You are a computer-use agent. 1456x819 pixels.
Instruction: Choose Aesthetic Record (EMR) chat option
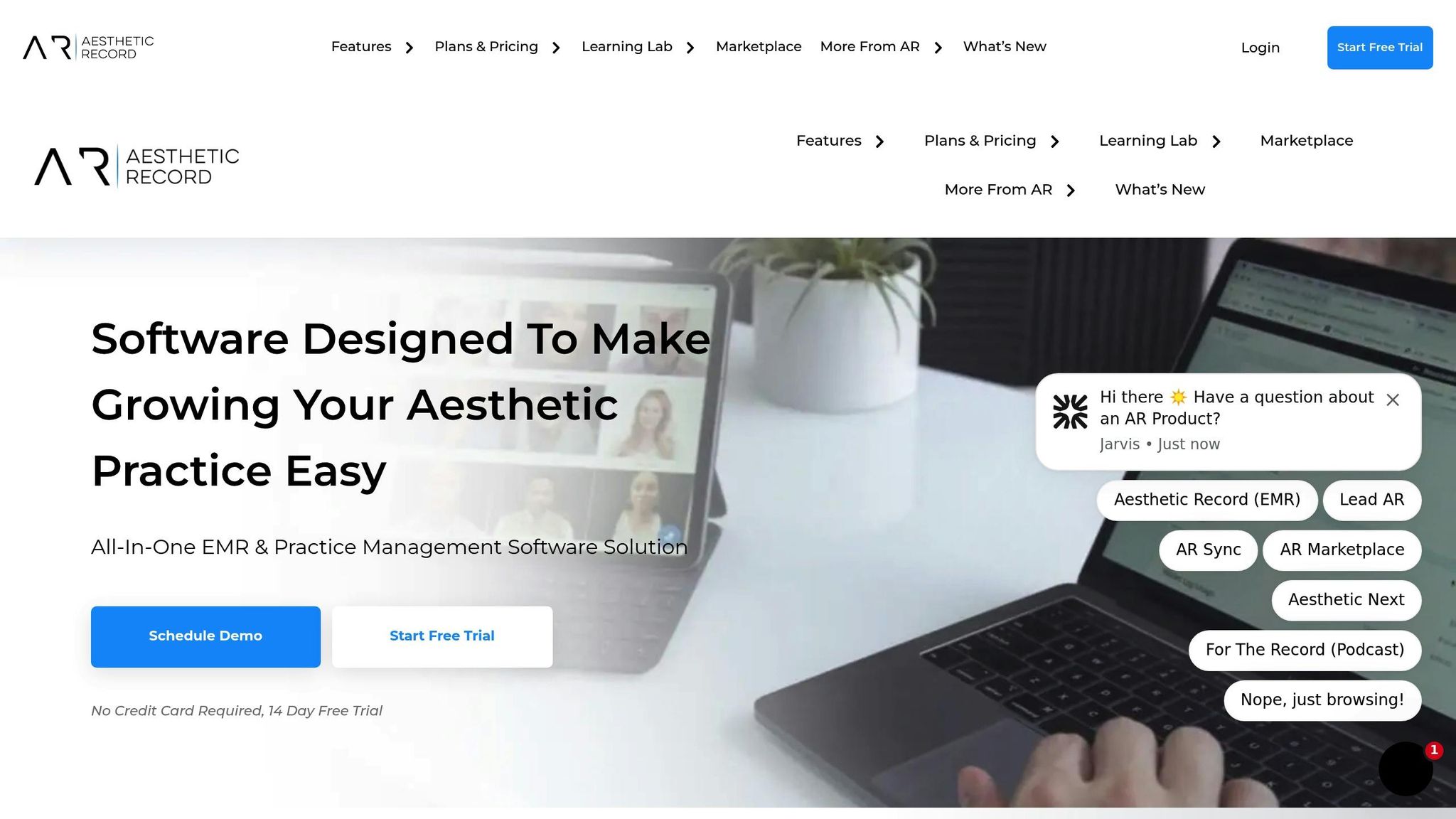[x=1207, y=500]
